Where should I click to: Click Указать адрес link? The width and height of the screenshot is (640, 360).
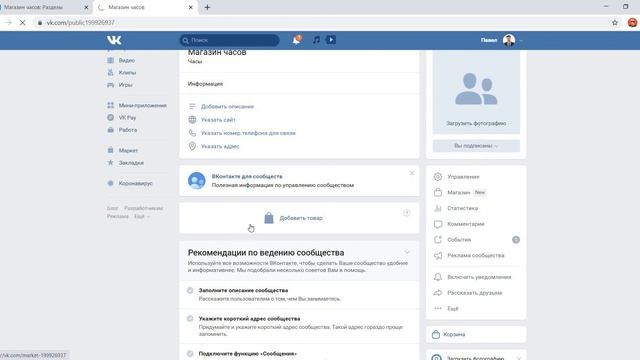(220, 146)
